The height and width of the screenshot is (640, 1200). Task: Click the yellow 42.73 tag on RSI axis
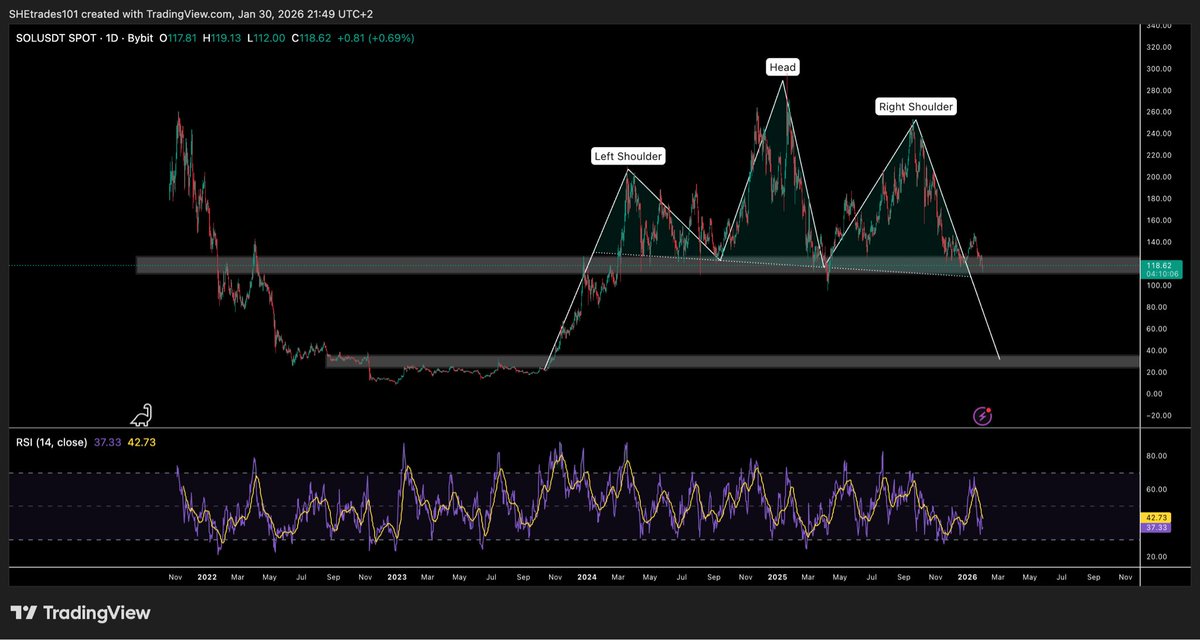tap(1158, 518)
